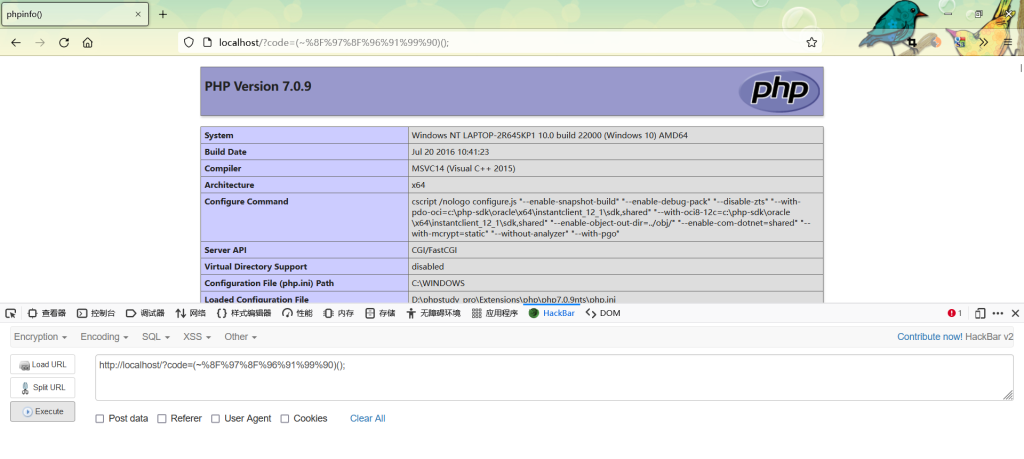Toggle the Cookies checkbox
The height and width of the screenshot is (459, 1024).
[x=285, y=418]
